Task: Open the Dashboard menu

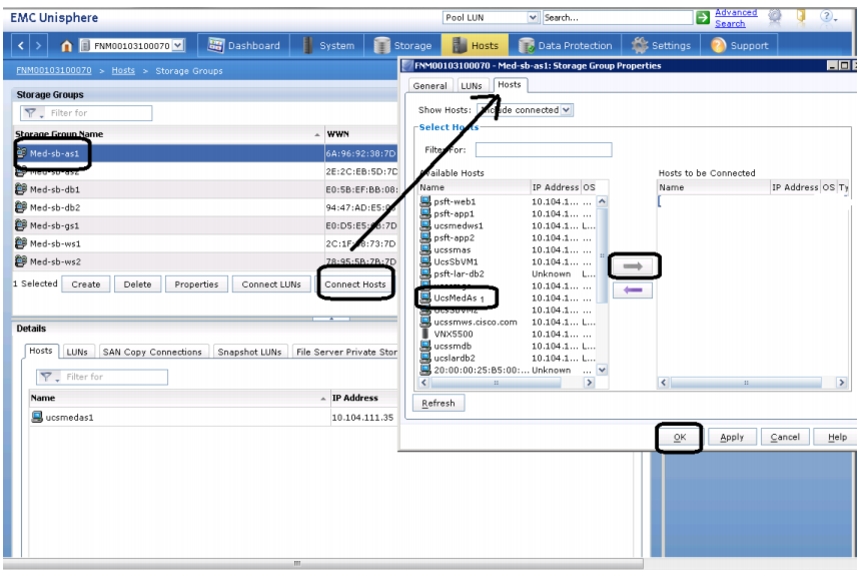Action: click(244, 45)
